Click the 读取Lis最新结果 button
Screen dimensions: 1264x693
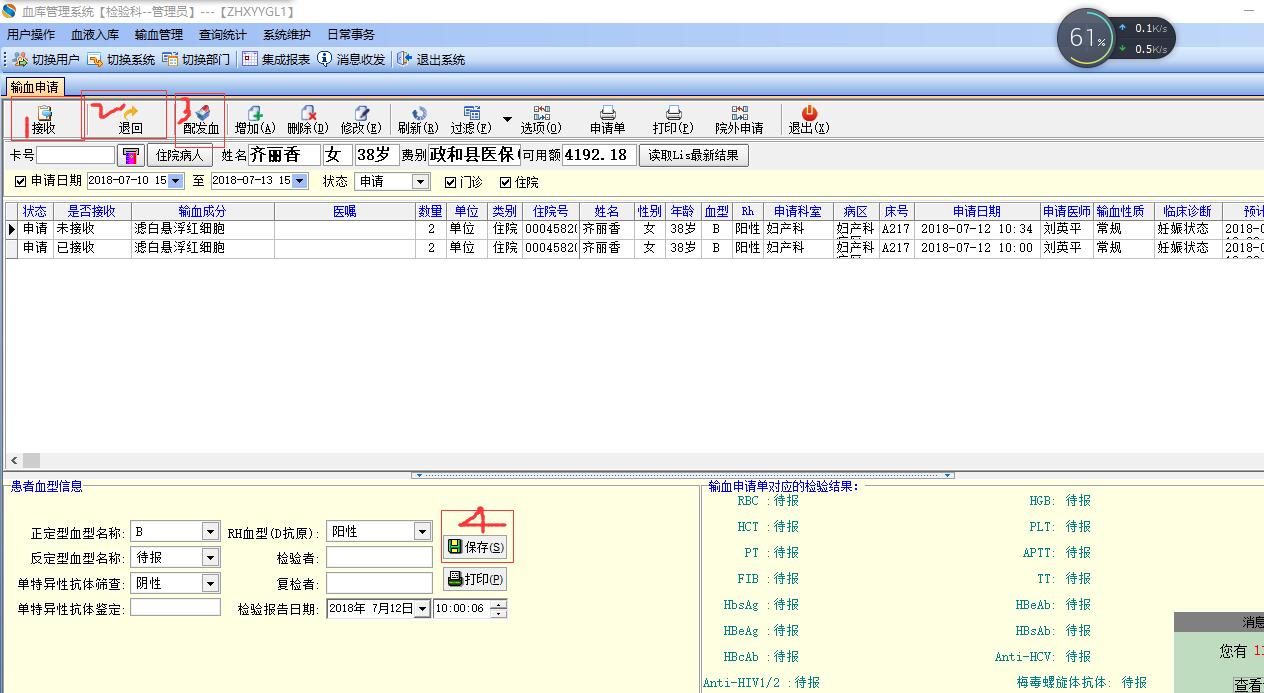(x=694, y=155)
